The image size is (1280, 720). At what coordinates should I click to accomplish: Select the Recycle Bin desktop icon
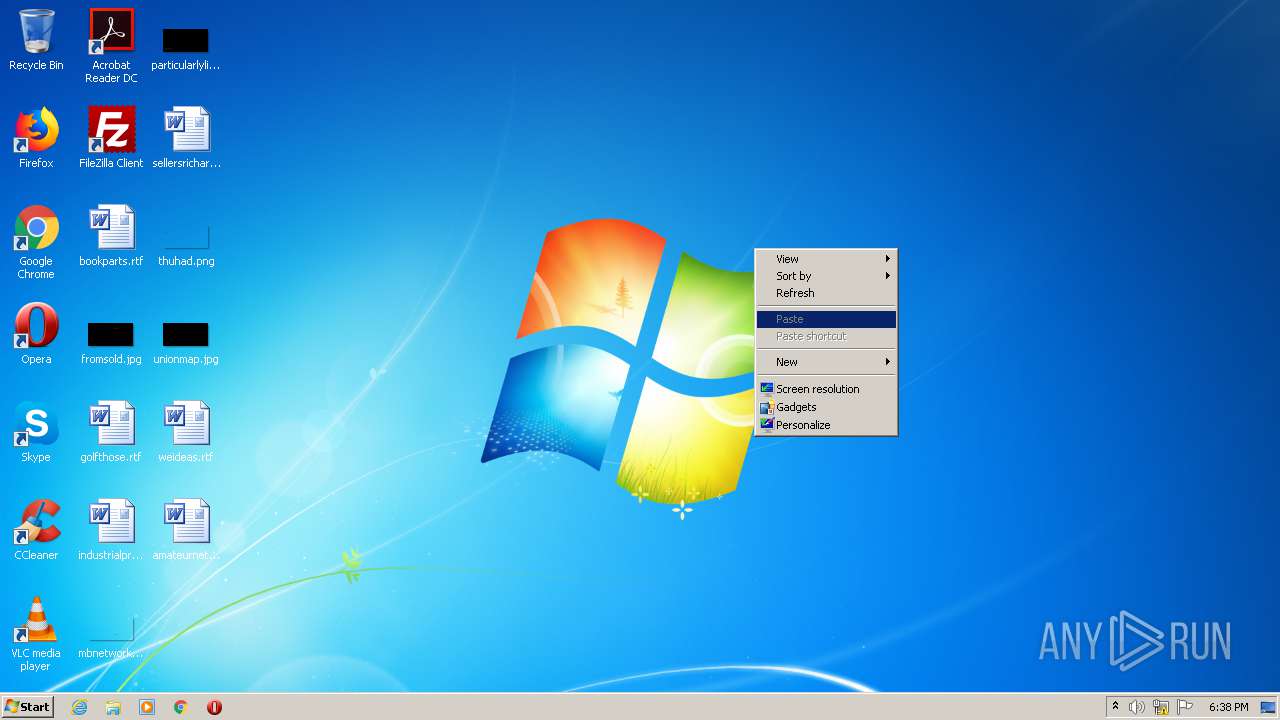pyautogui.click(x=36, y=40)
